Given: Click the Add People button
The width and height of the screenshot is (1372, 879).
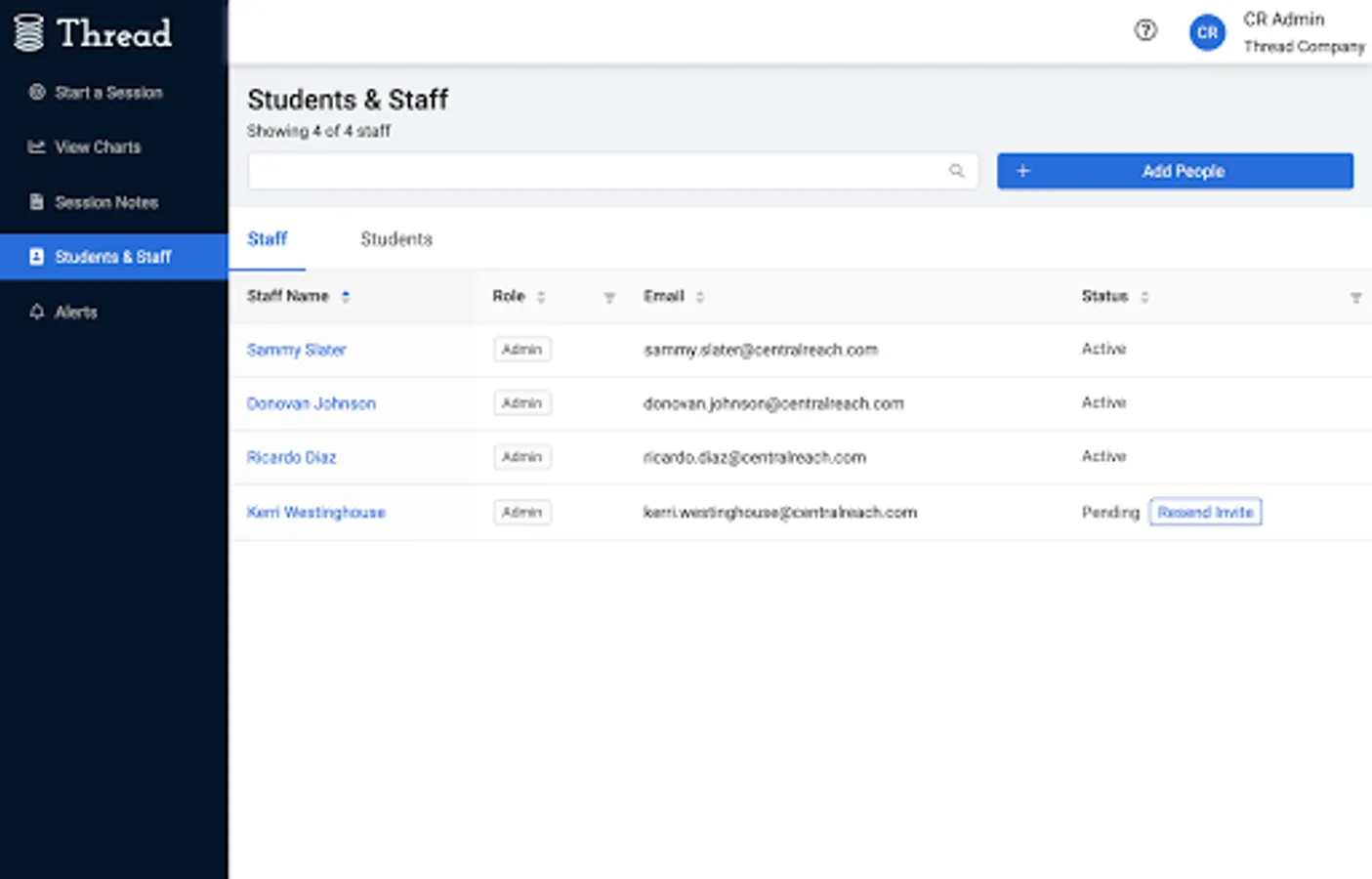Looking at the screenshot, I should tap(1175, 171).
